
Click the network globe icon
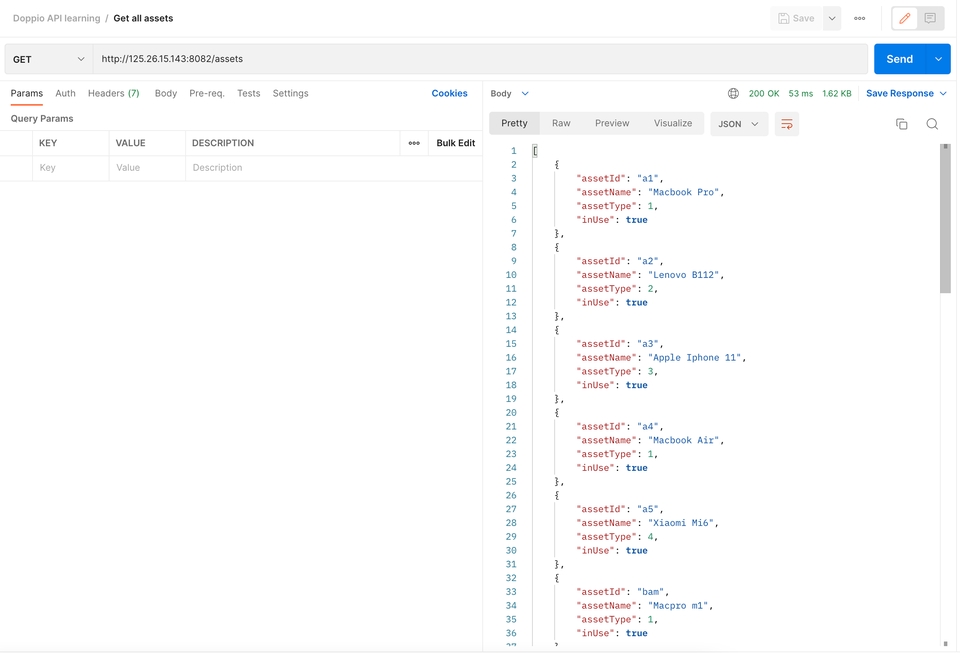(733, 94)
